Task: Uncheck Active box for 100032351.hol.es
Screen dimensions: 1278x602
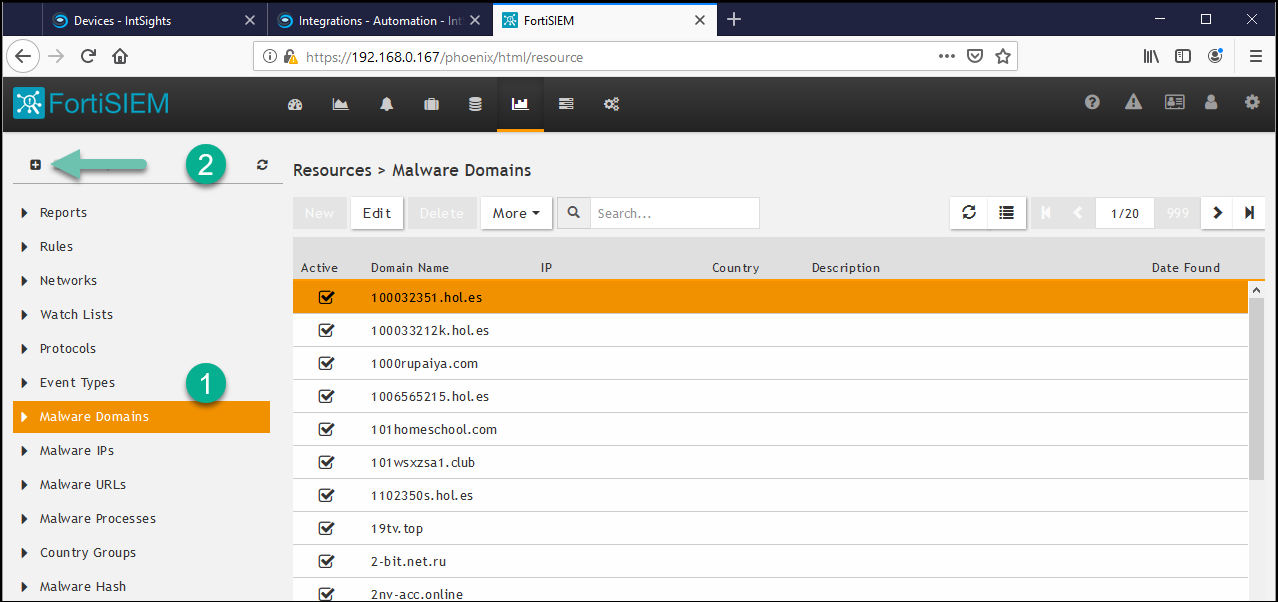Action: 326,297
